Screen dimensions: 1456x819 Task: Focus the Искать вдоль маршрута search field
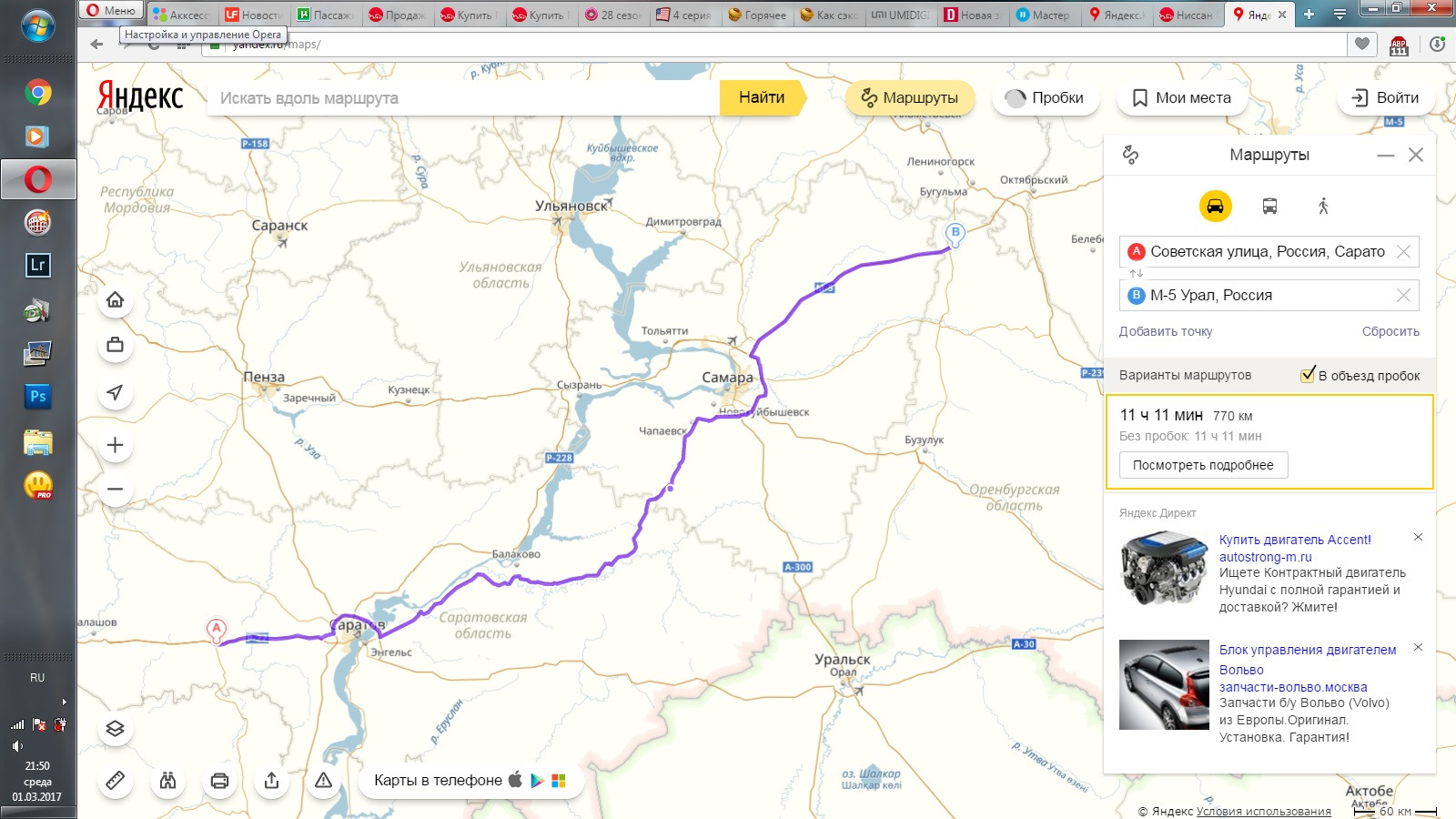coord(463,97)
